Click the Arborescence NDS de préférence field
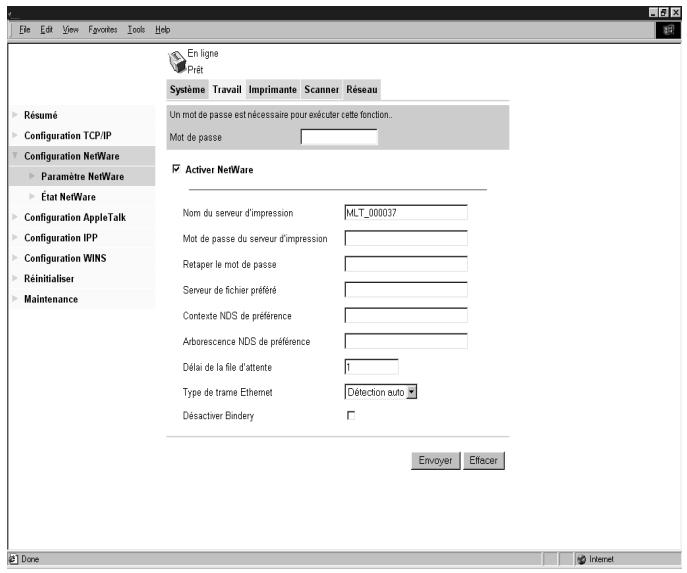 pos(406,341)
